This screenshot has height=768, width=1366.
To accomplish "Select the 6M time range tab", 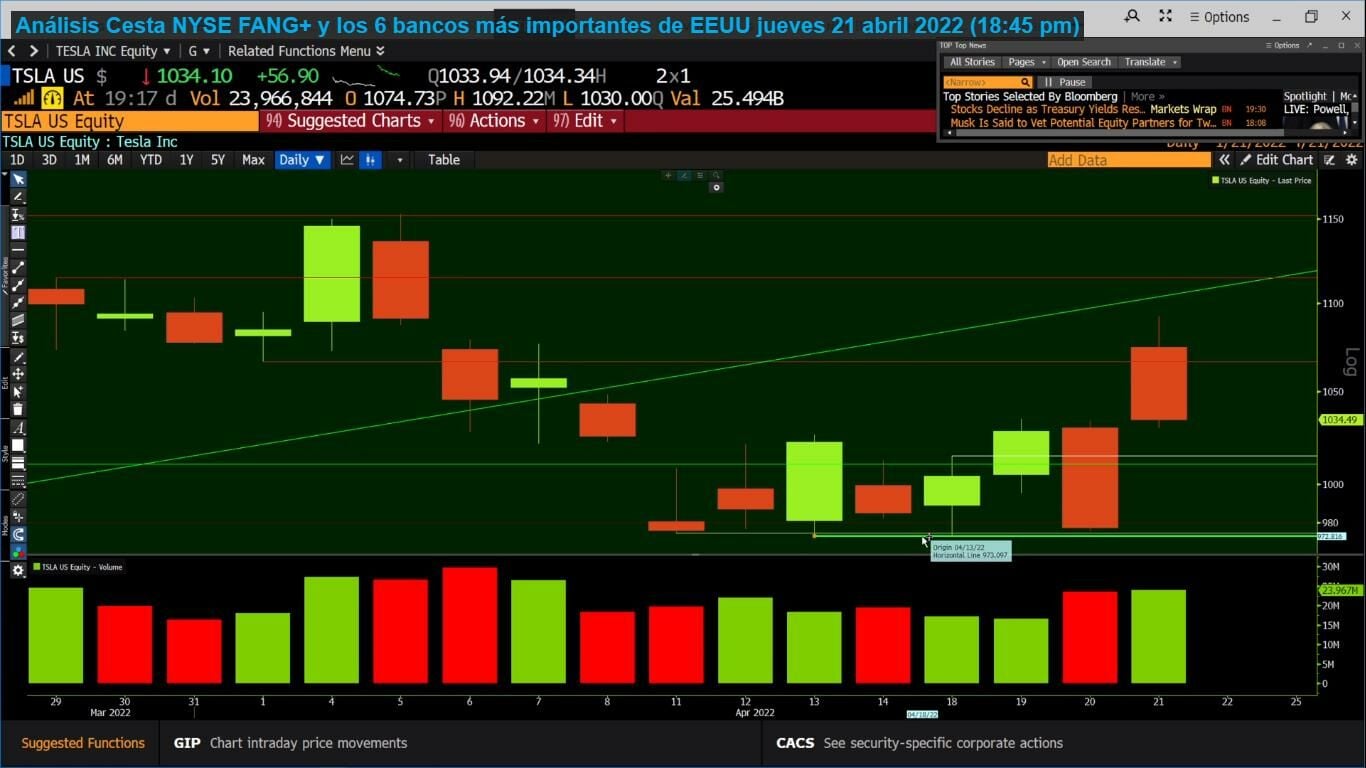I will (115, 160).
